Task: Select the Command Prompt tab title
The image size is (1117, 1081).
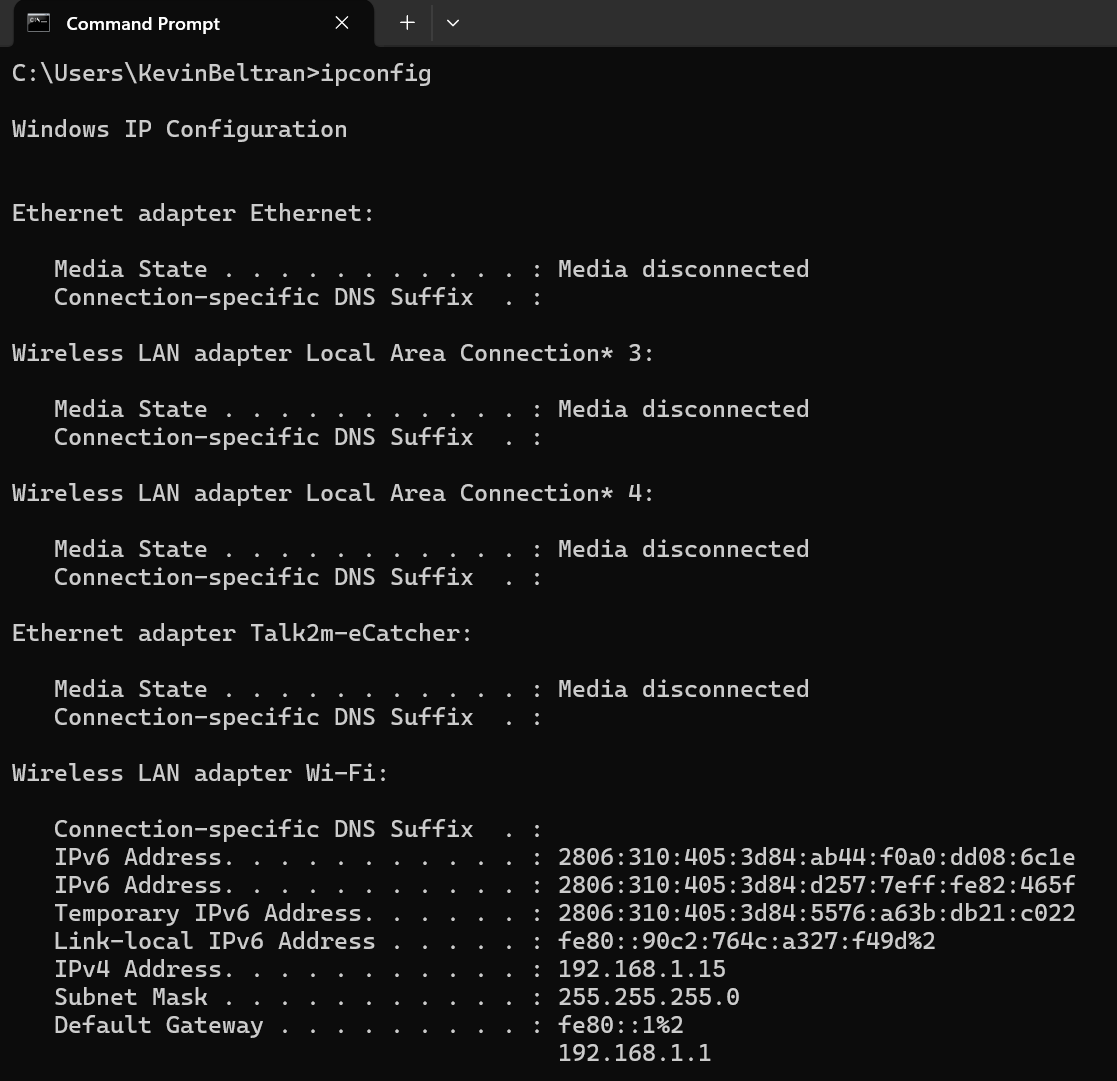Action: click(143, 24)
